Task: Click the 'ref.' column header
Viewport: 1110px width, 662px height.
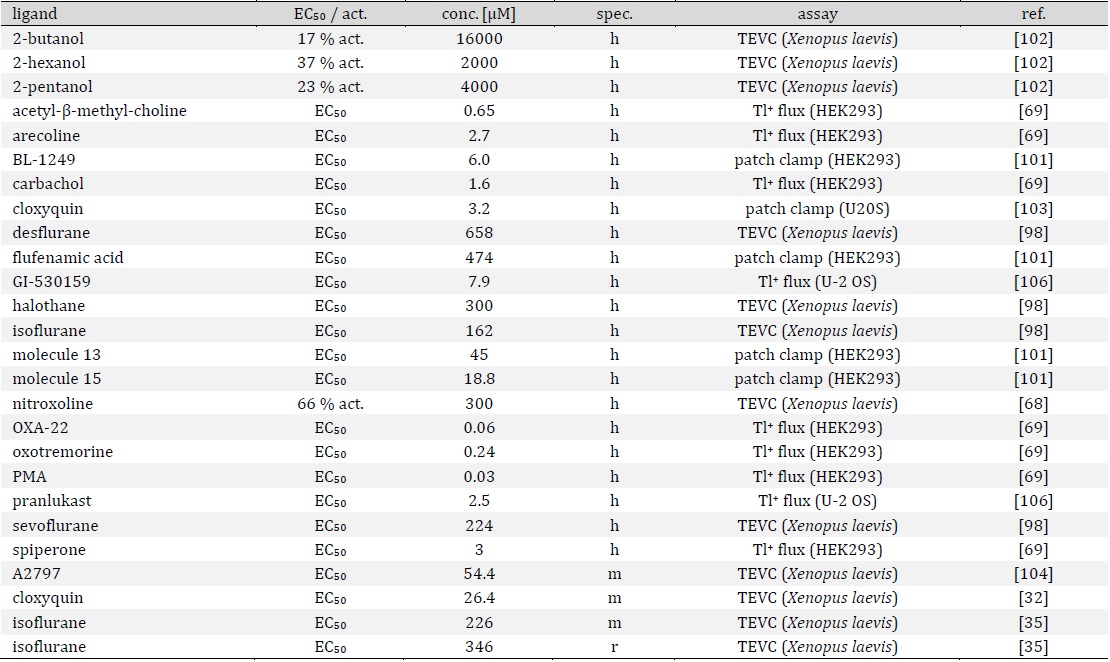Action: tap(1033, 15)
